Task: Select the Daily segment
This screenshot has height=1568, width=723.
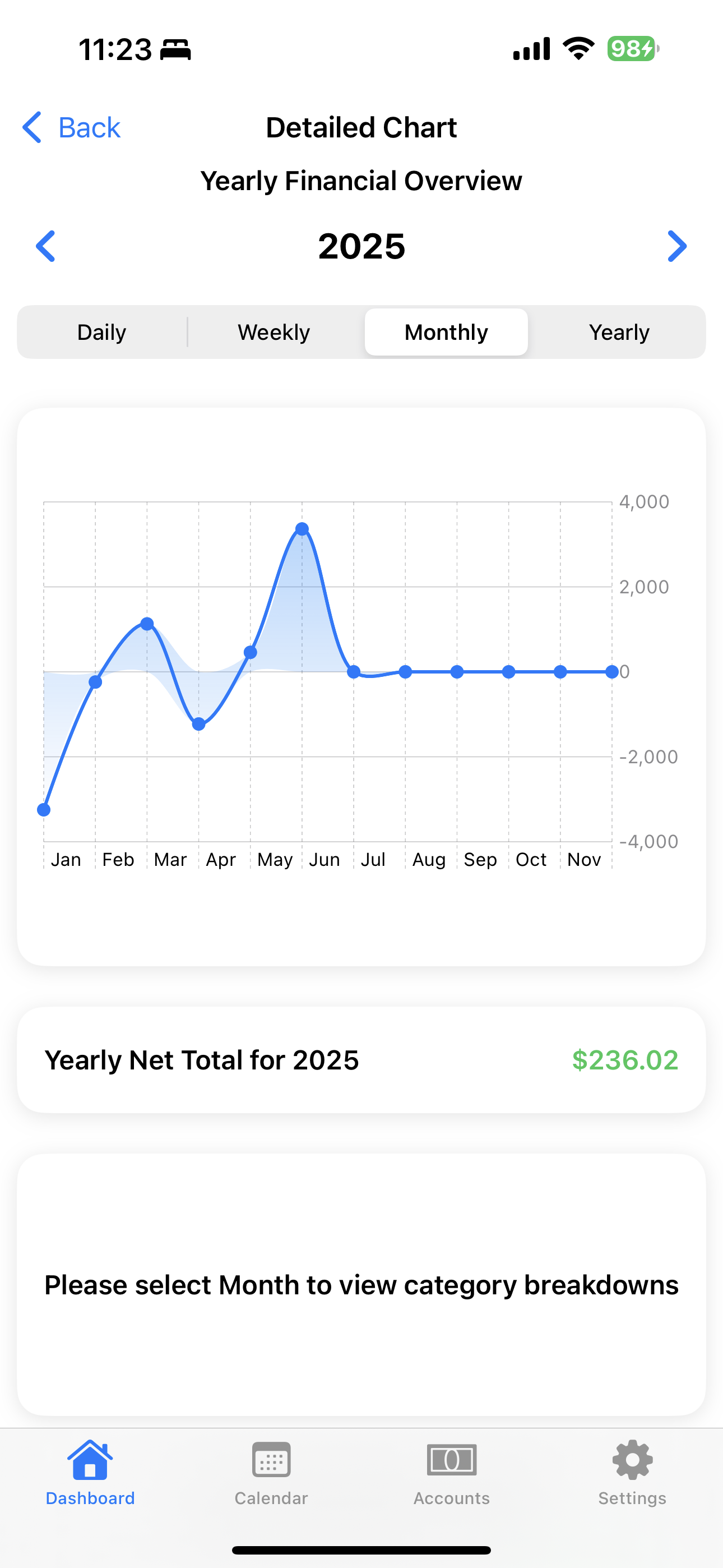Action: [101, 333]
